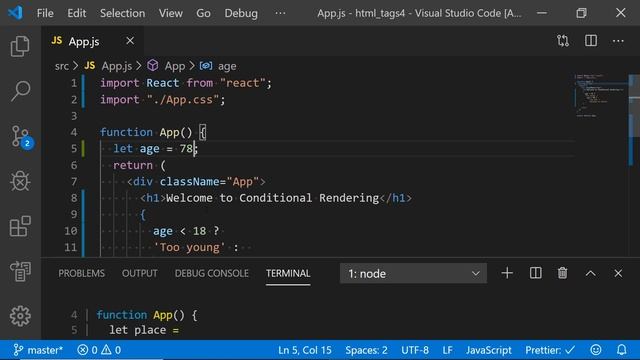640x360 pixels.
Task: Select the TERMINAL panel tab
Action: (288, 273)
